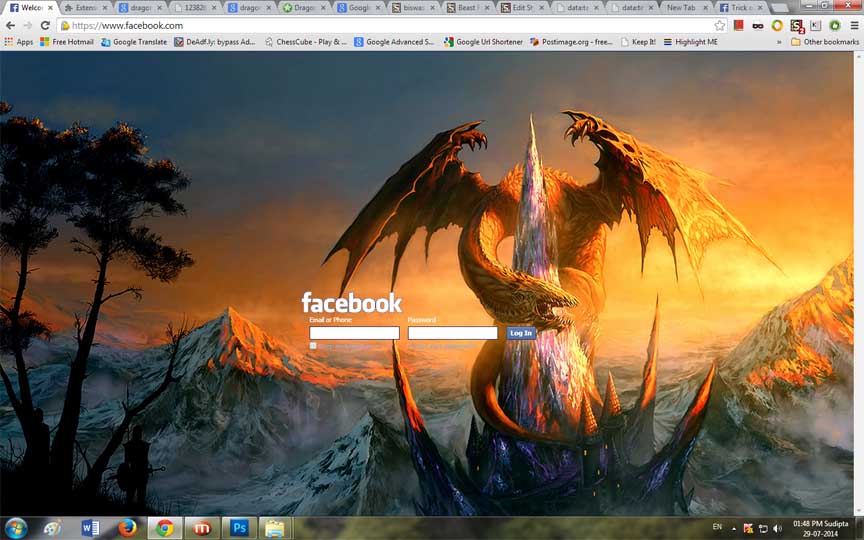Open Photoshop from taskbar
The image size is (864, 540).
tap(239, 528)
